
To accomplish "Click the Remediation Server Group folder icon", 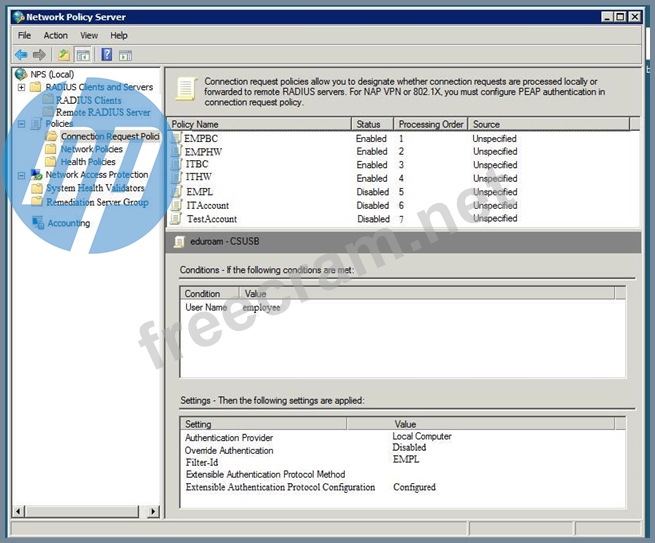I will [x=37, y=202].
